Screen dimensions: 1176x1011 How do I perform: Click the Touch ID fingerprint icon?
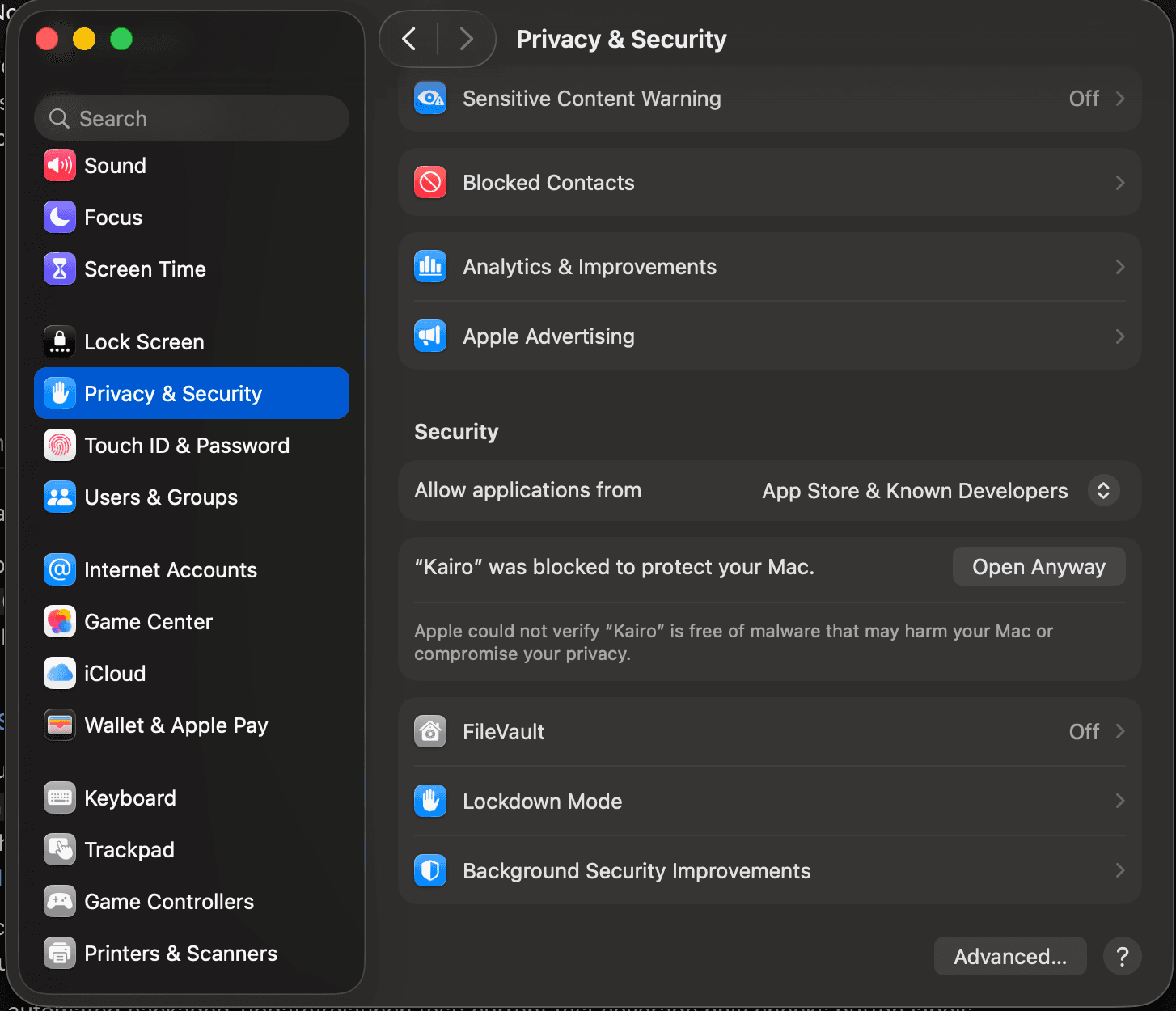(x=60, y=446)
